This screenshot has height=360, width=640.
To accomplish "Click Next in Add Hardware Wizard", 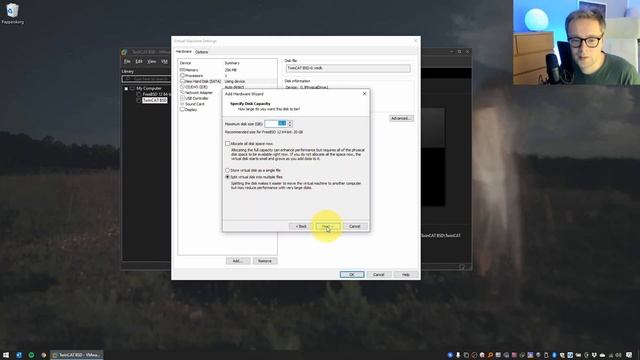I will click(x=327, y=226).
